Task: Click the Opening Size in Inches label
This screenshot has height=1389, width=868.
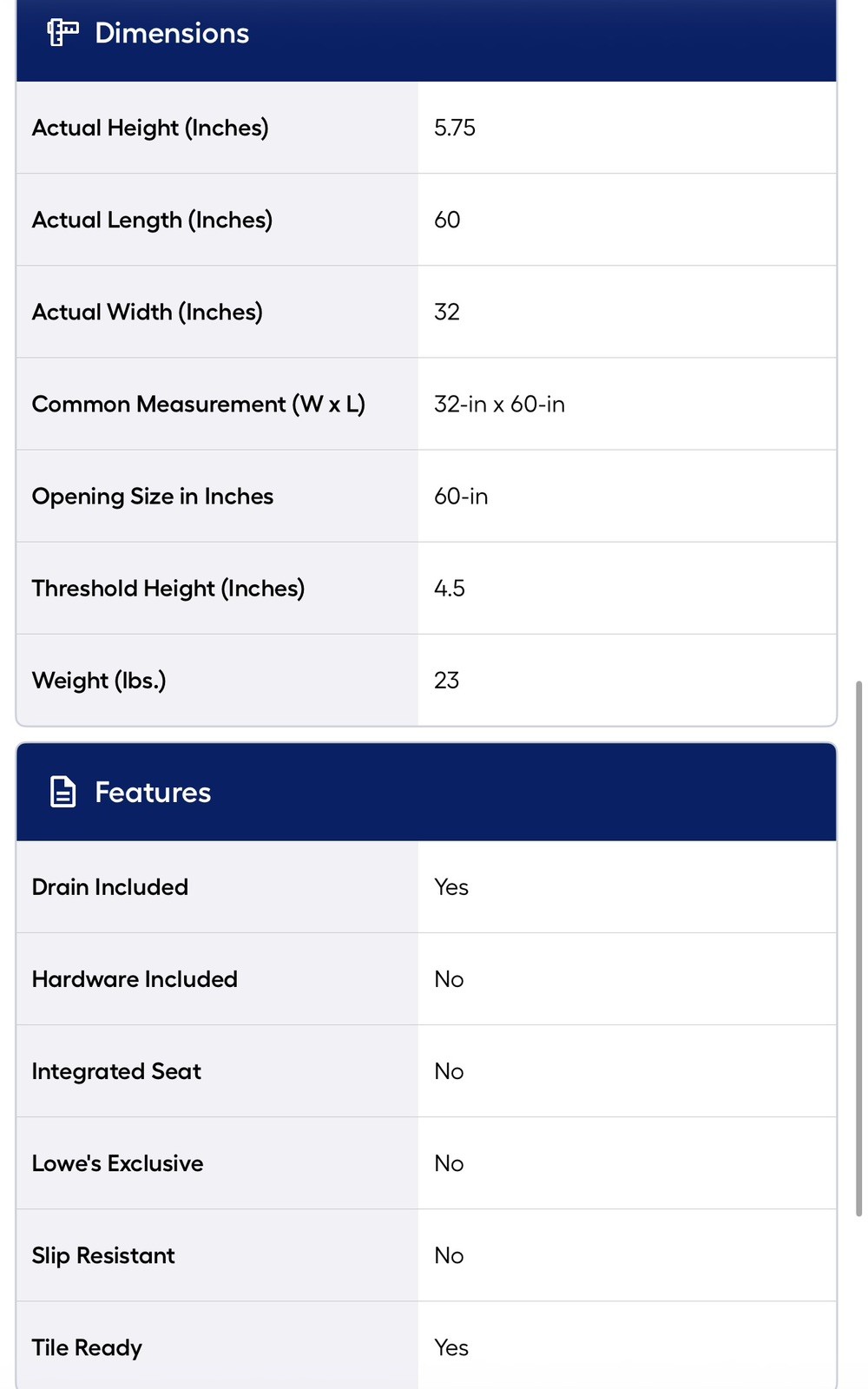Action: click(153, 496)
